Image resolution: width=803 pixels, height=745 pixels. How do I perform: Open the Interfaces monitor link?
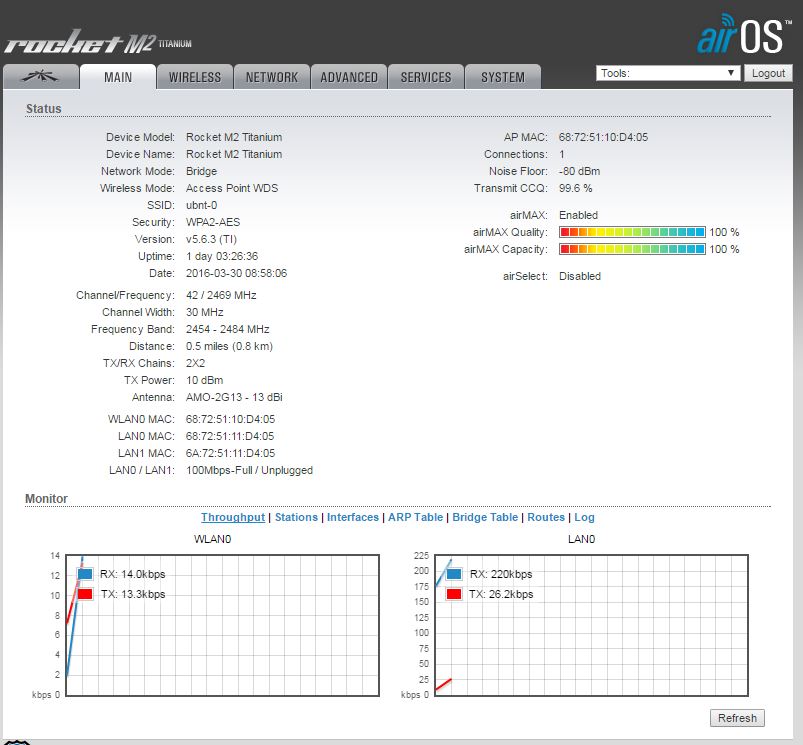[353, 517]
